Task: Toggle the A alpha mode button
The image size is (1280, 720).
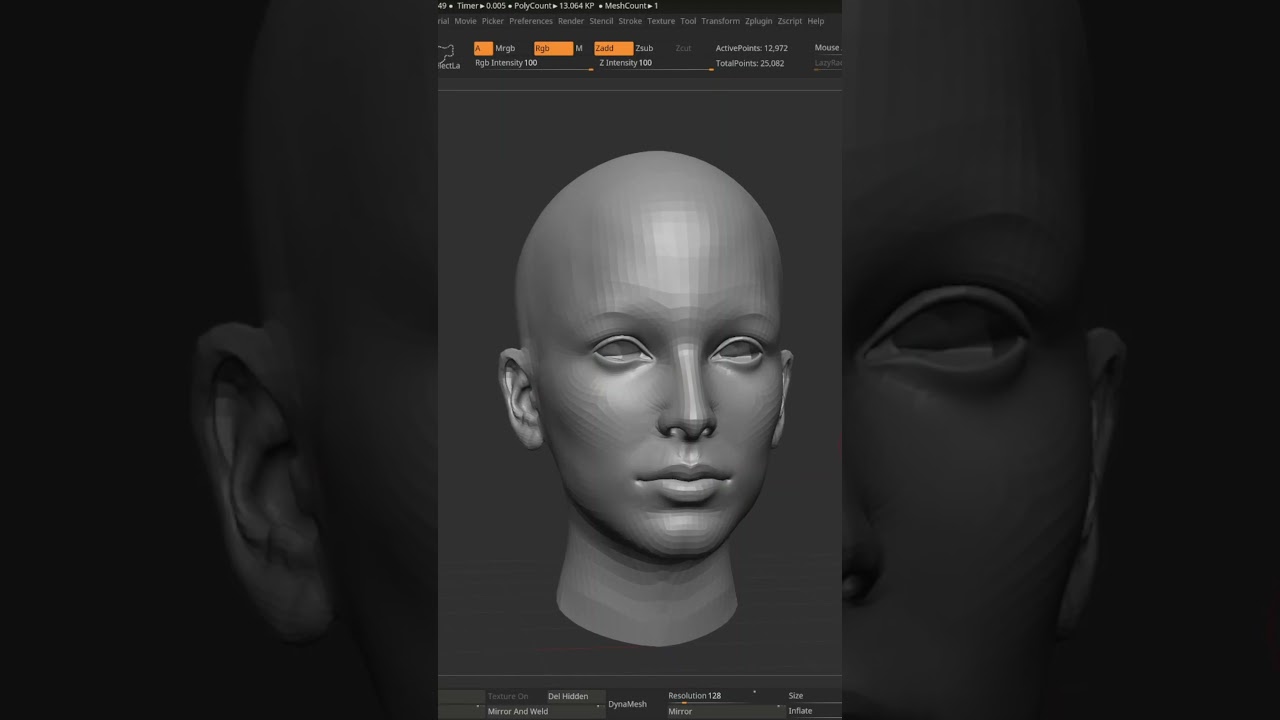Action: tap(483, 48)
